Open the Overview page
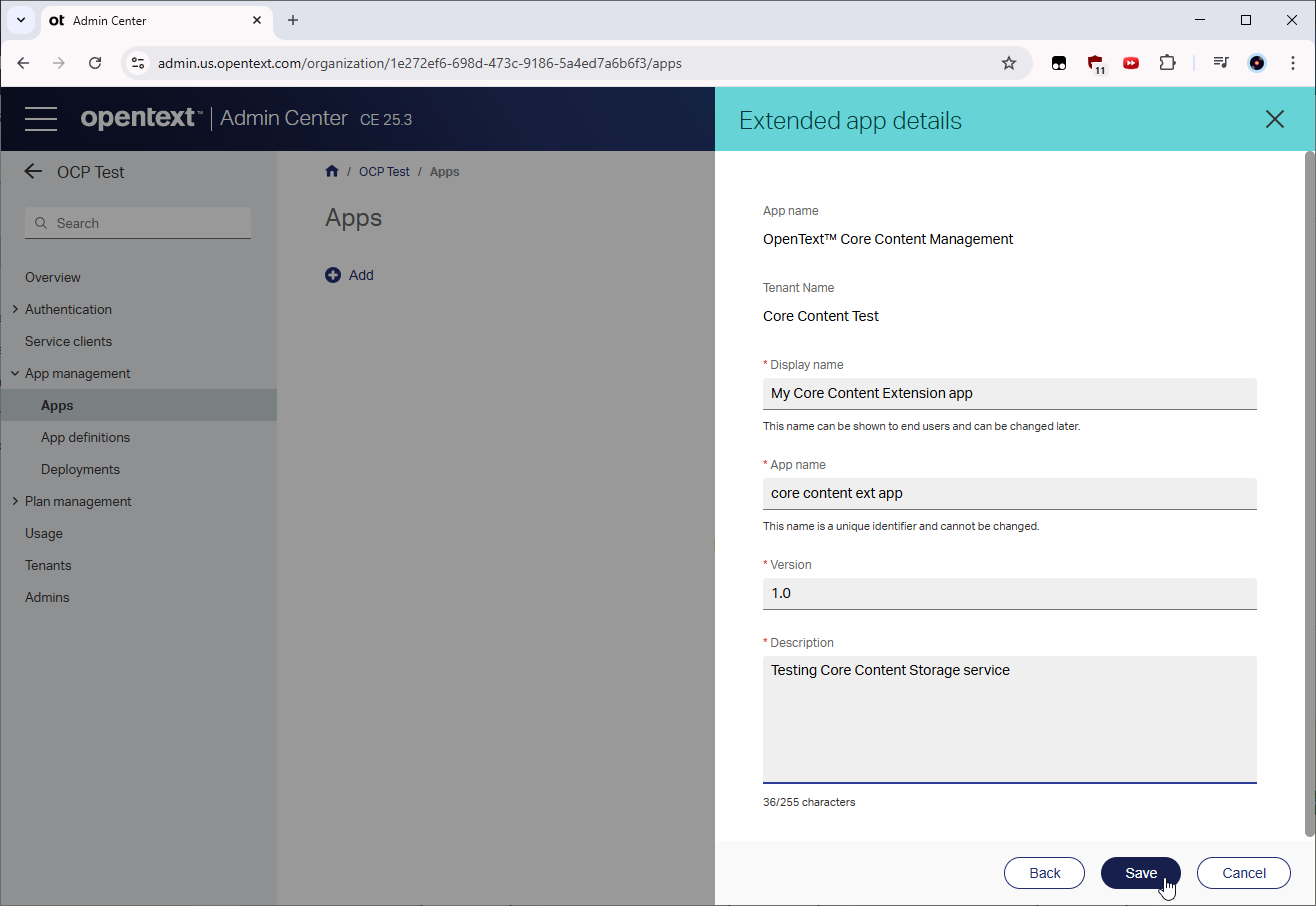 53,277
